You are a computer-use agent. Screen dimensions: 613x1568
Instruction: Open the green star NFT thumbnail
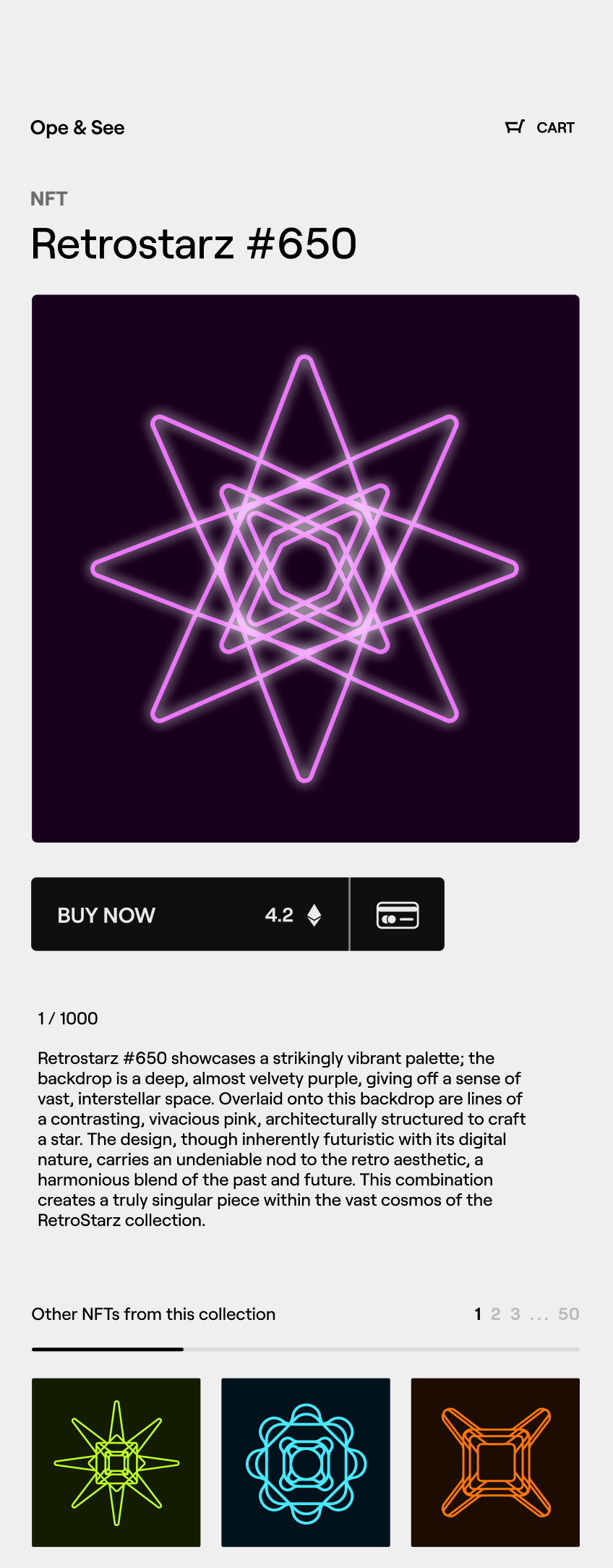tap(116, 1462)
